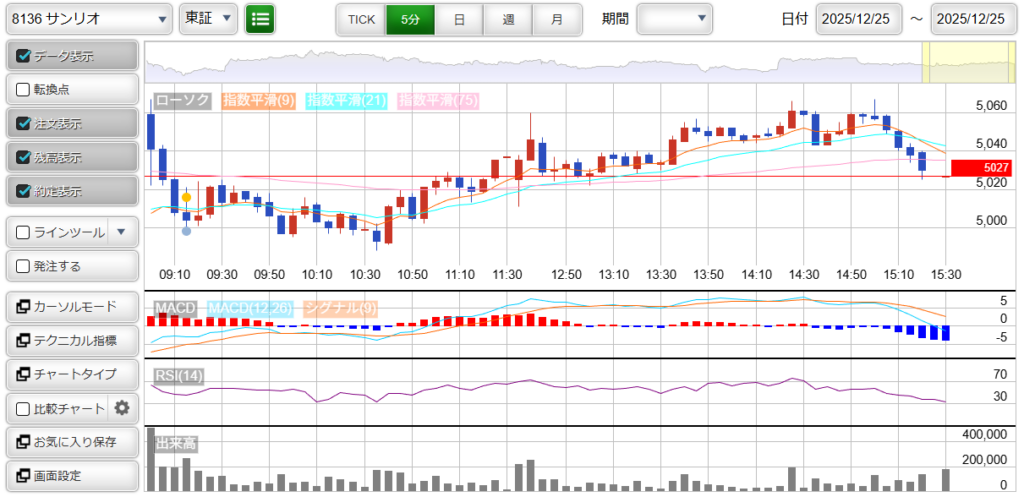Click the start date field 2025/12/25
Image resolution: width=1024 pixels, height=497 pixels.
pyautogui.click(x=859, y=19)
